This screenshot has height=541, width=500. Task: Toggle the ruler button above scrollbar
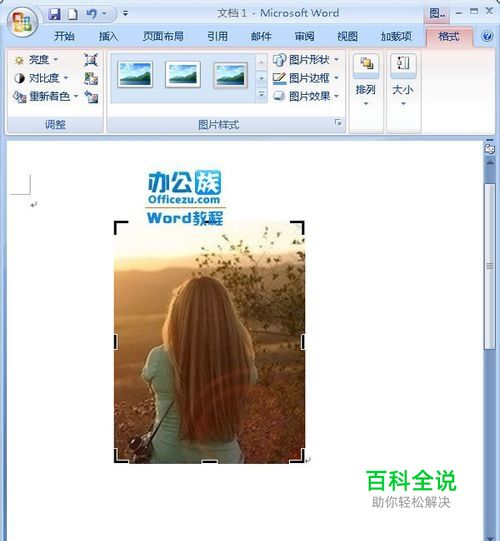point(490,149)
